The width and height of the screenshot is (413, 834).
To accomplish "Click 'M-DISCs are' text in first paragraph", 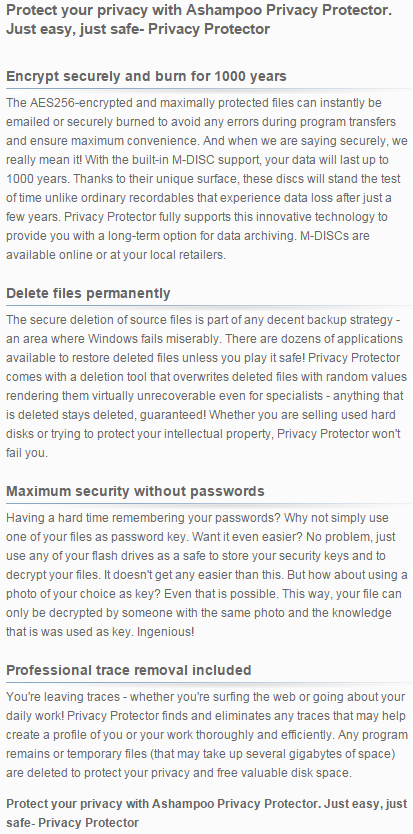I will click(335, 236).
